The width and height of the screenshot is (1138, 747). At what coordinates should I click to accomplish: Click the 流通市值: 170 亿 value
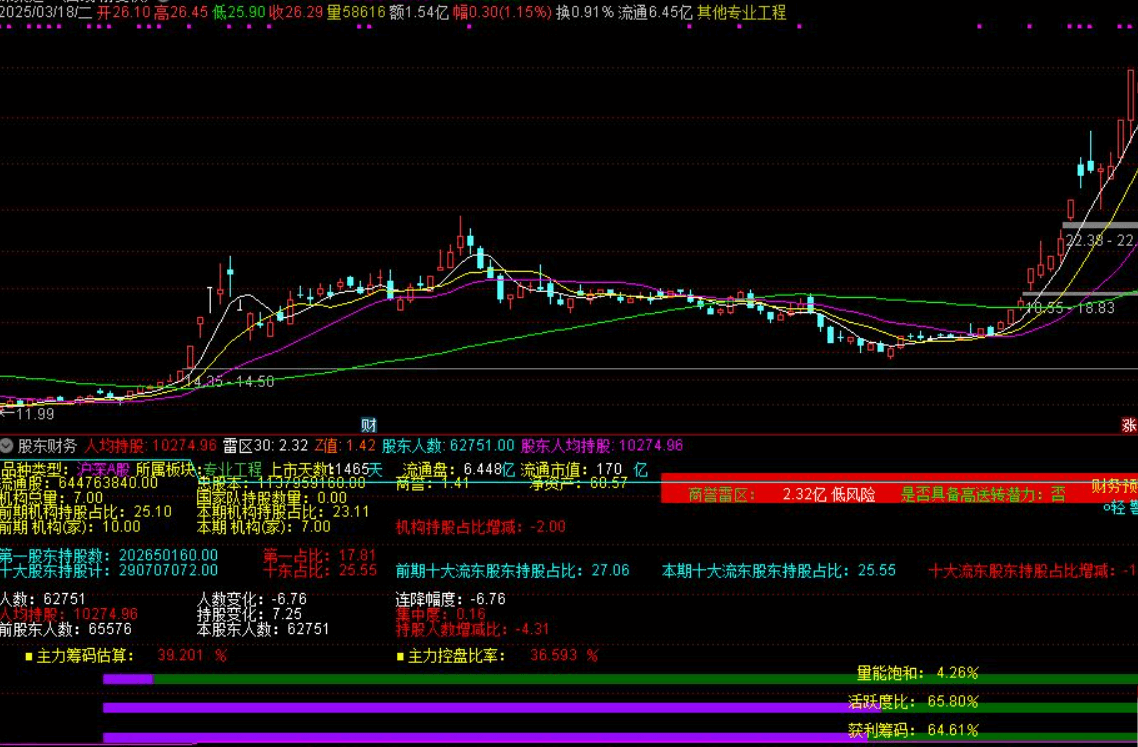click(x=583, y=469)
